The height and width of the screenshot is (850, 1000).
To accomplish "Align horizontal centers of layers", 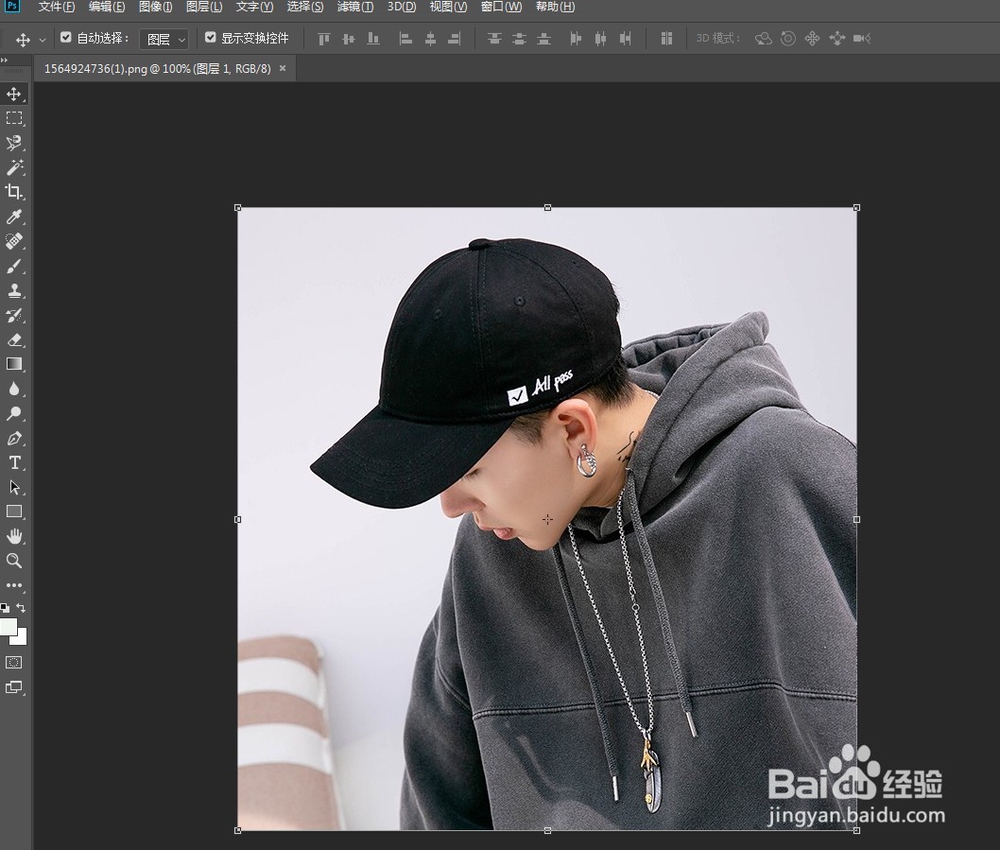I will coord(430,39).
